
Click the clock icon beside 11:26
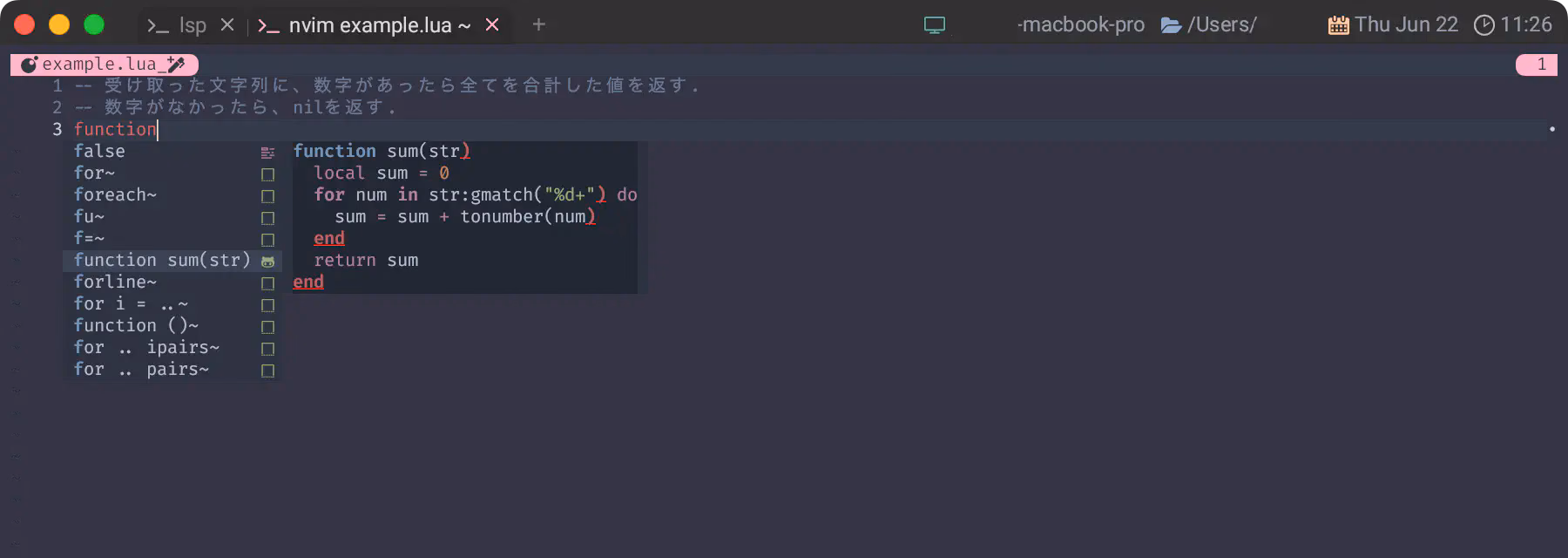click(x=1484, y=25)
